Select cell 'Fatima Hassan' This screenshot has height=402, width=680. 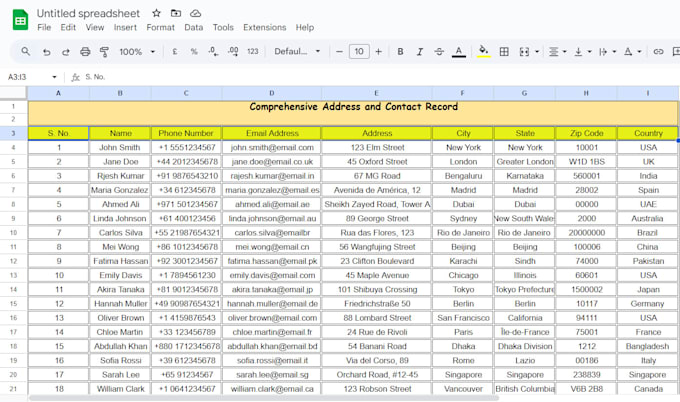[120, 261]
